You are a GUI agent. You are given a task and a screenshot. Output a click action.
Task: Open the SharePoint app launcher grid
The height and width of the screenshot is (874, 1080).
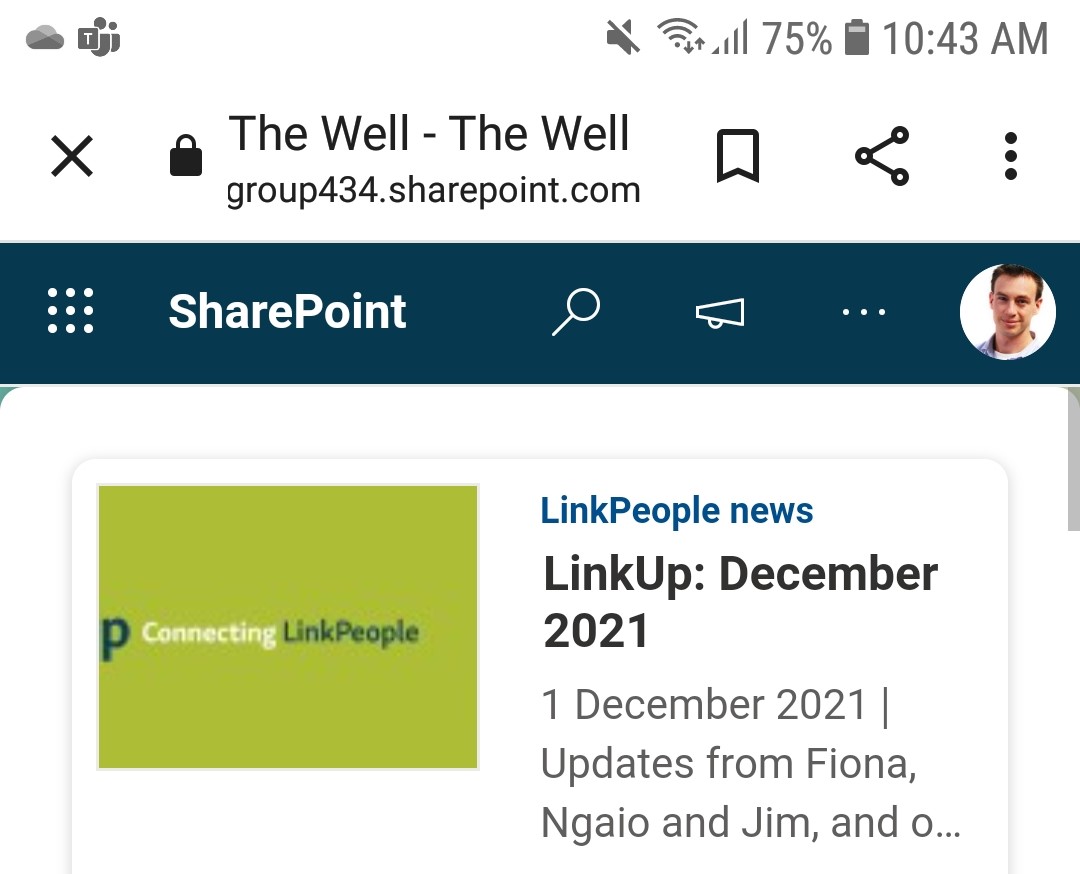[x=70, y=311]
